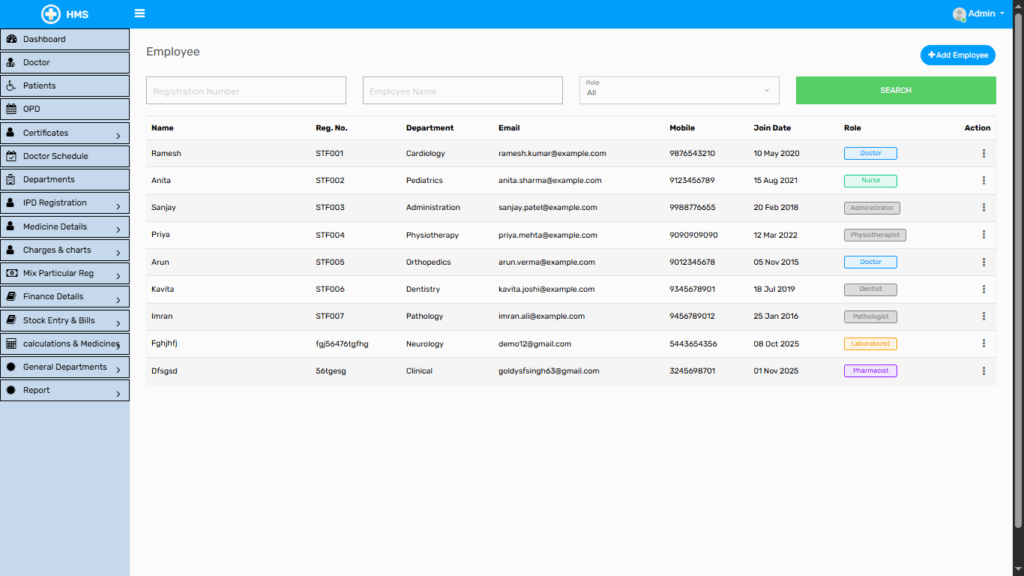This screenshot has height=576, width=1024.
Task: Expand the Certificates sidebar submenu
Action: 117,135
